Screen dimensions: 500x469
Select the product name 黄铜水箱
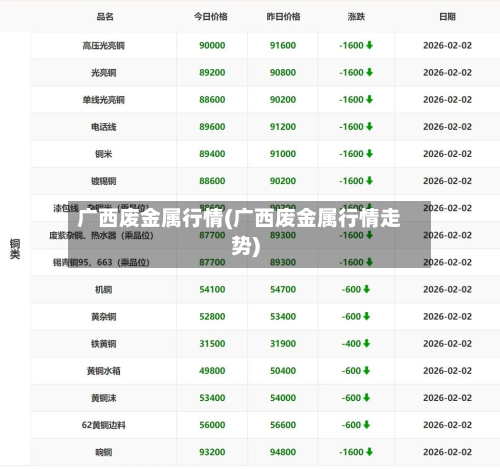point(104,371)
